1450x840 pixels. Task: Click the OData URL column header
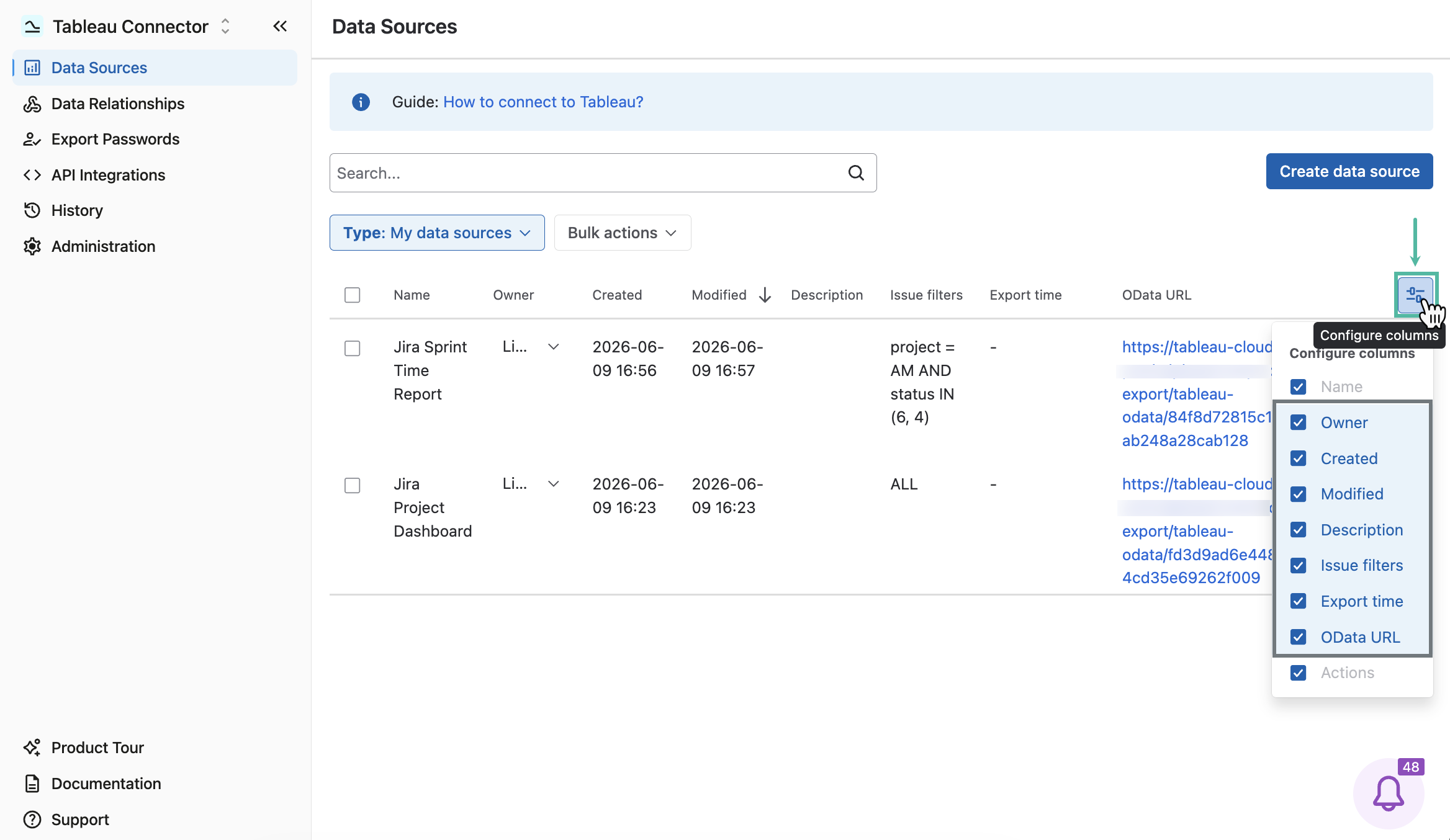(1156, 295)
